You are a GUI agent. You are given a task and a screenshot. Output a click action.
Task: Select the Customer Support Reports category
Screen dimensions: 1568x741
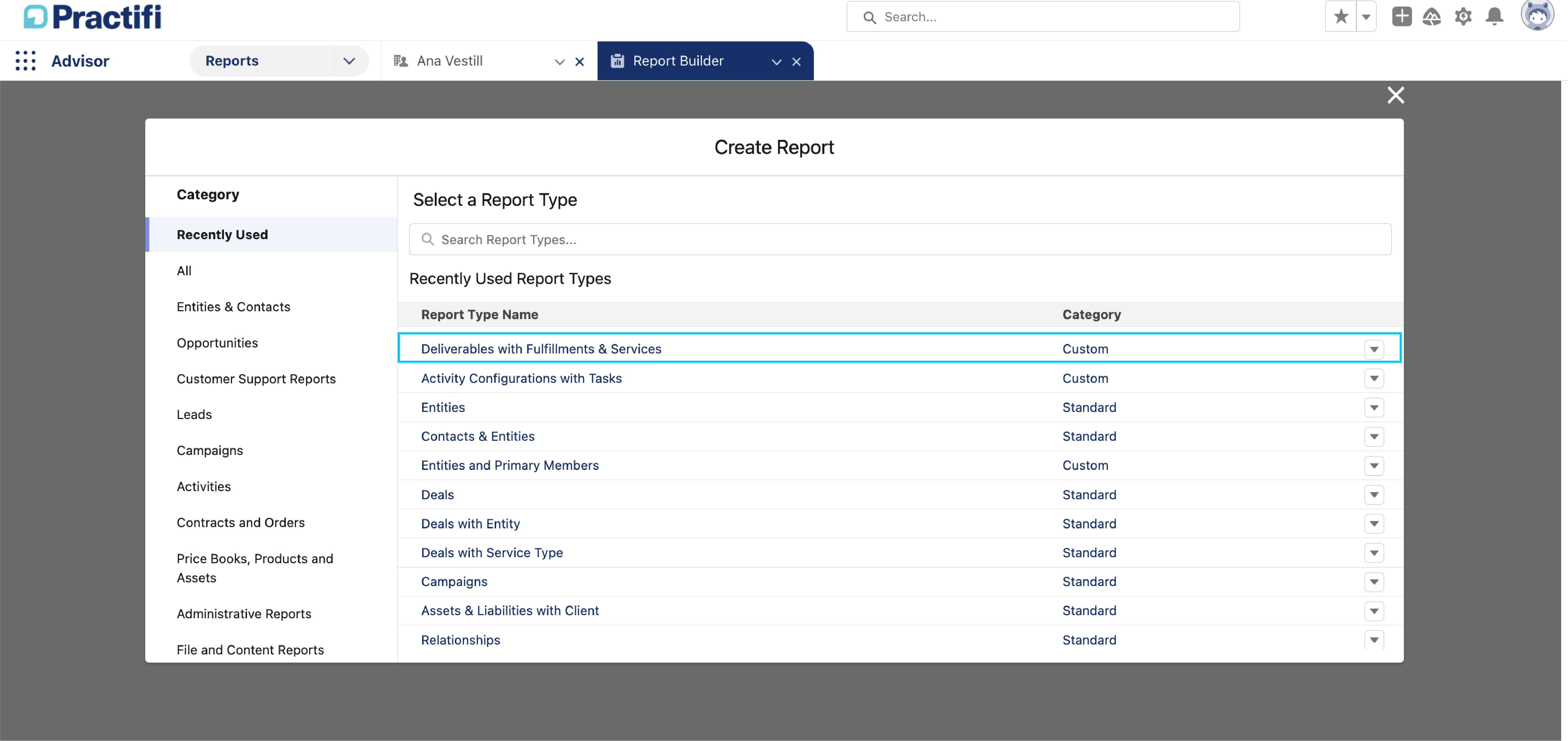pyautogui.click(x=256, y=379)
